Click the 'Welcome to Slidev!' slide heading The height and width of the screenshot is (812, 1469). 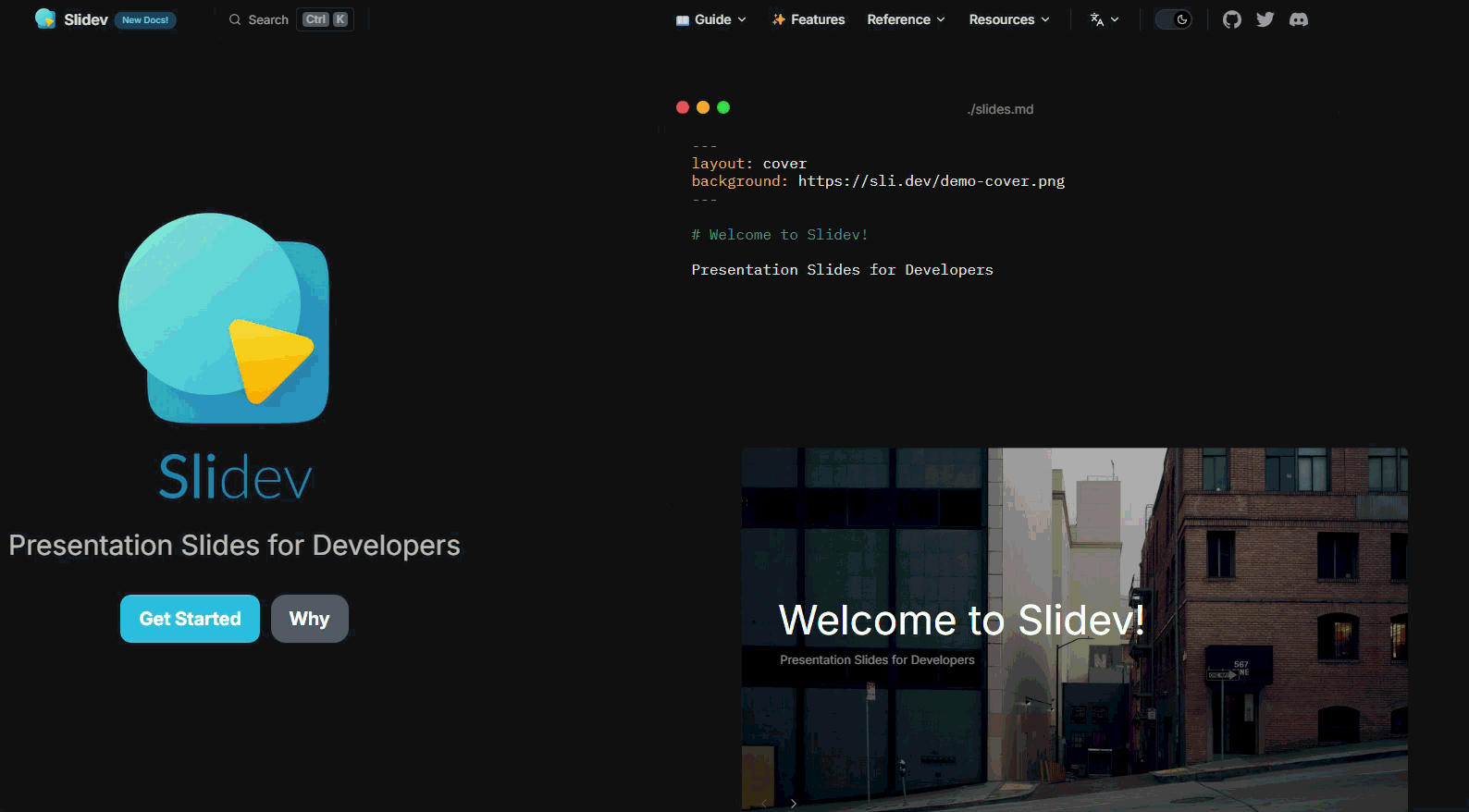tap(962, 621)
